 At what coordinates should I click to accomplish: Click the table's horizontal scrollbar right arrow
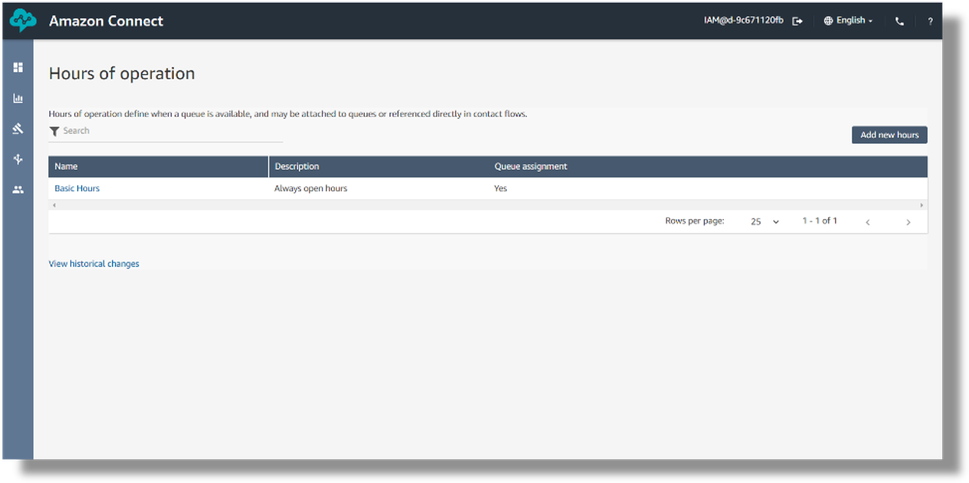[x=921, y=205]
